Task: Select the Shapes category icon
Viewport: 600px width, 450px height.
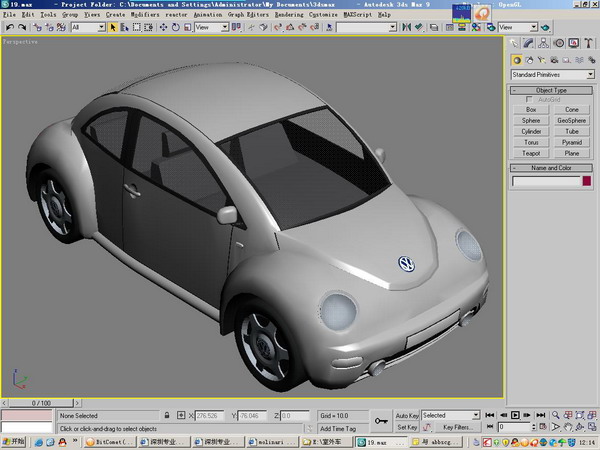Action: point(529,60)
